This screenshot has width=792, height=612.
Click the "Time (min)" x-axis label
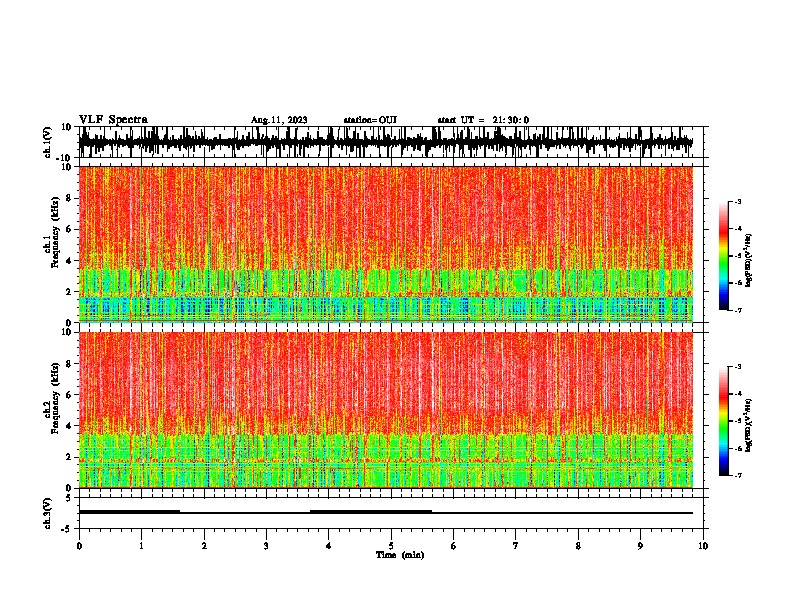pos(400,555)
